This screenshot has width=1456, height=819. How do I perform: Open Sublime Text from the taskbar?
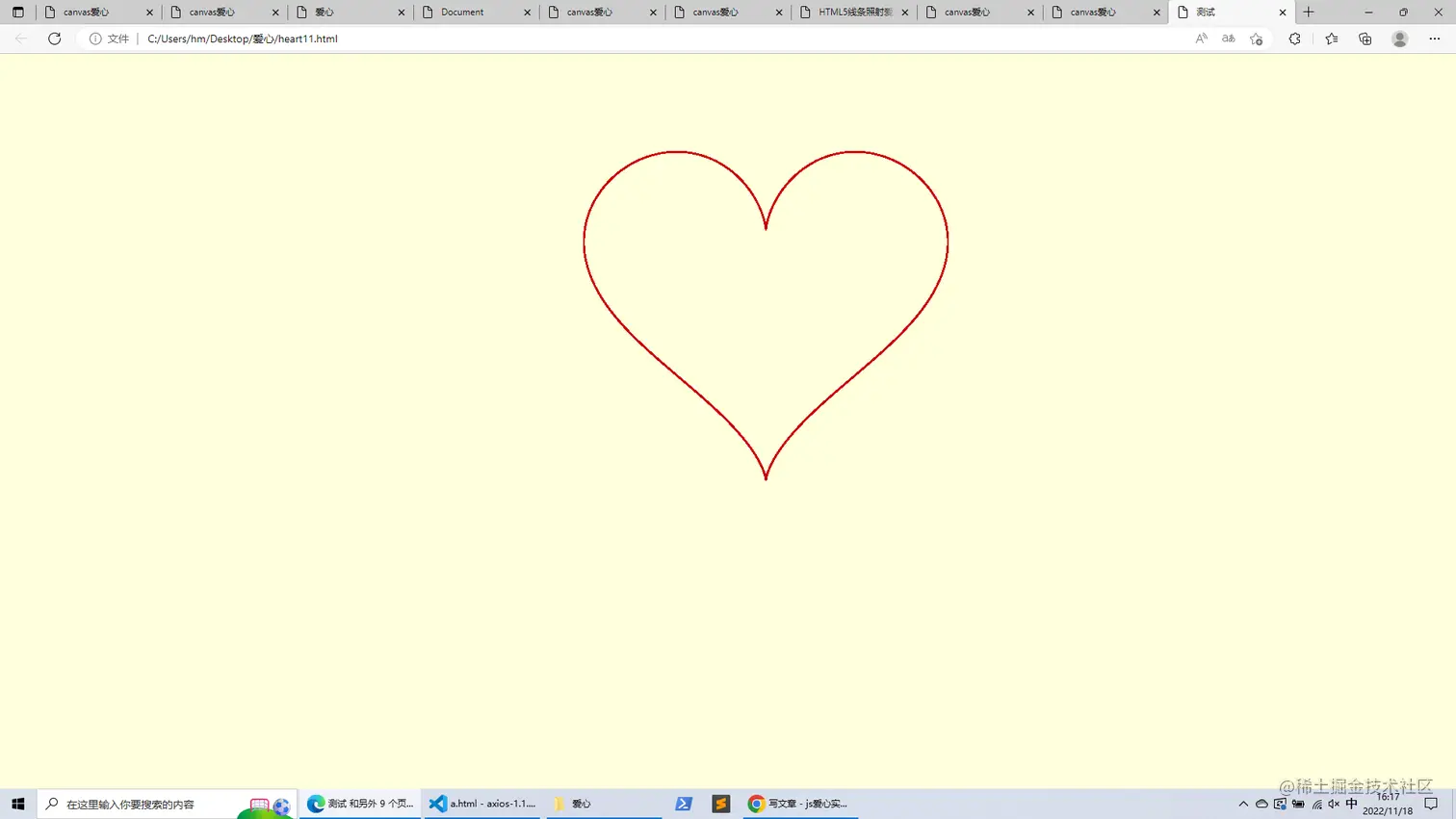tap(721, 804)
